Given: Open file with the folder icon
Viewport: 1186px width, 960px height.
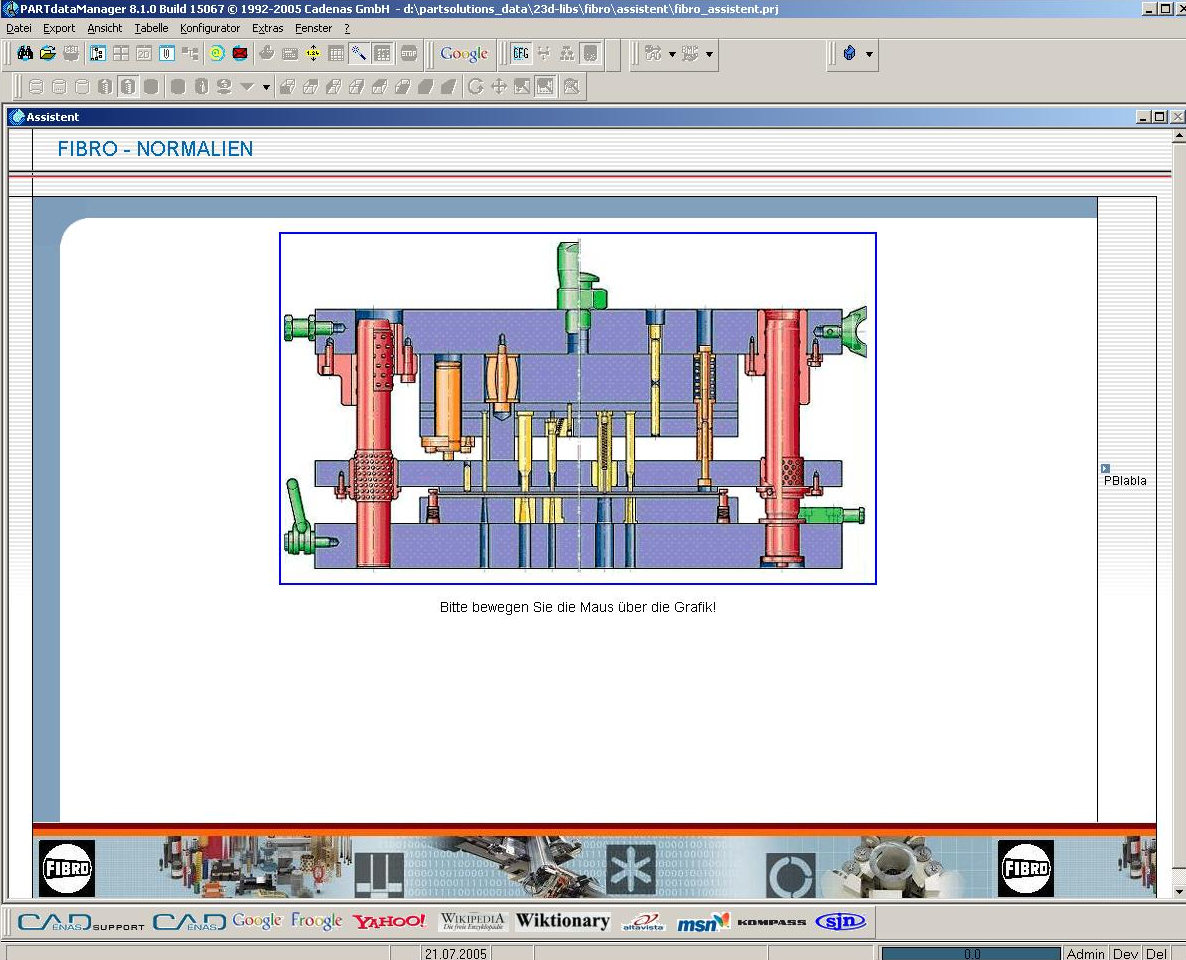Looking at the screenshot, I should [x=47, y=54].
